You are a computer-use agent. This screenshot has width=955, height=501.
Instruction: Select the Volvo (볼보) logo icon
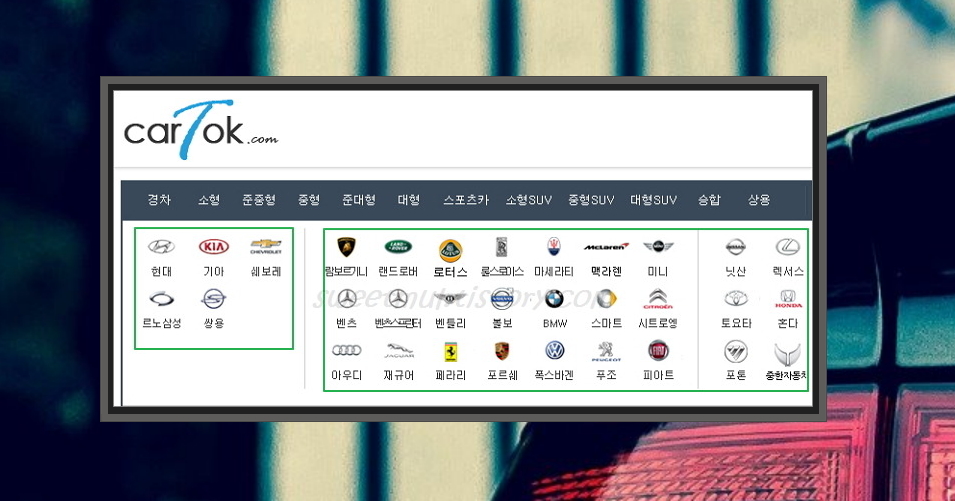pyautogui.click(x=502, y=299)
